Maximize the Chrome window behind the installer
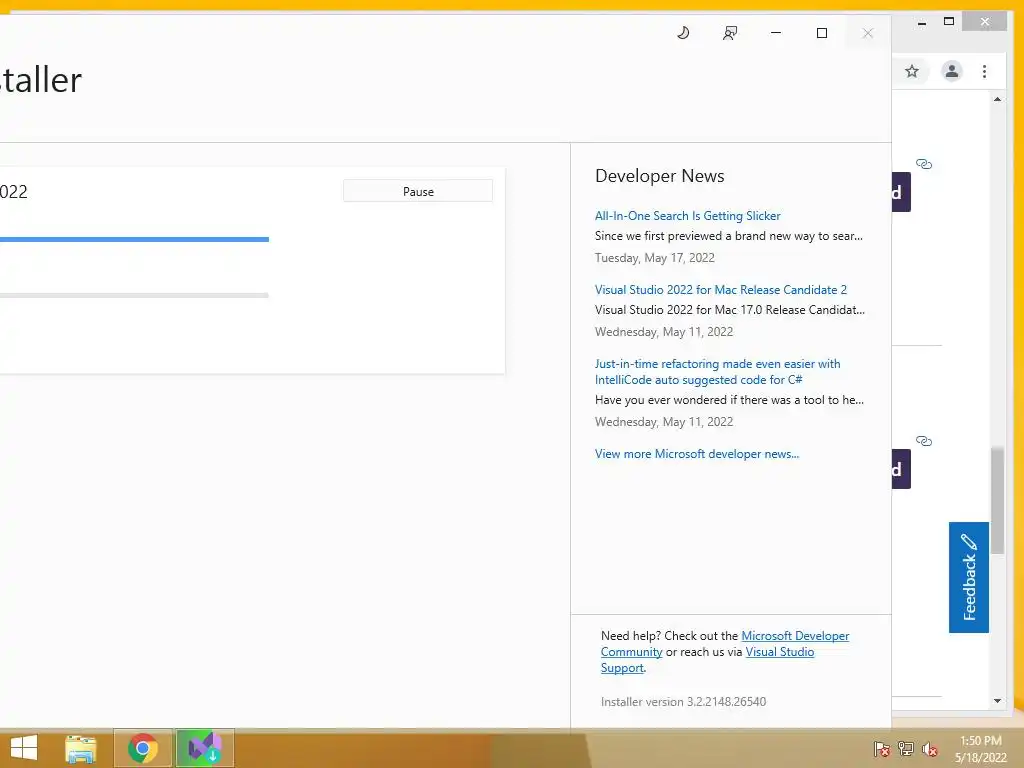This screenshot has height=768, width=1024. coord(949,22)
